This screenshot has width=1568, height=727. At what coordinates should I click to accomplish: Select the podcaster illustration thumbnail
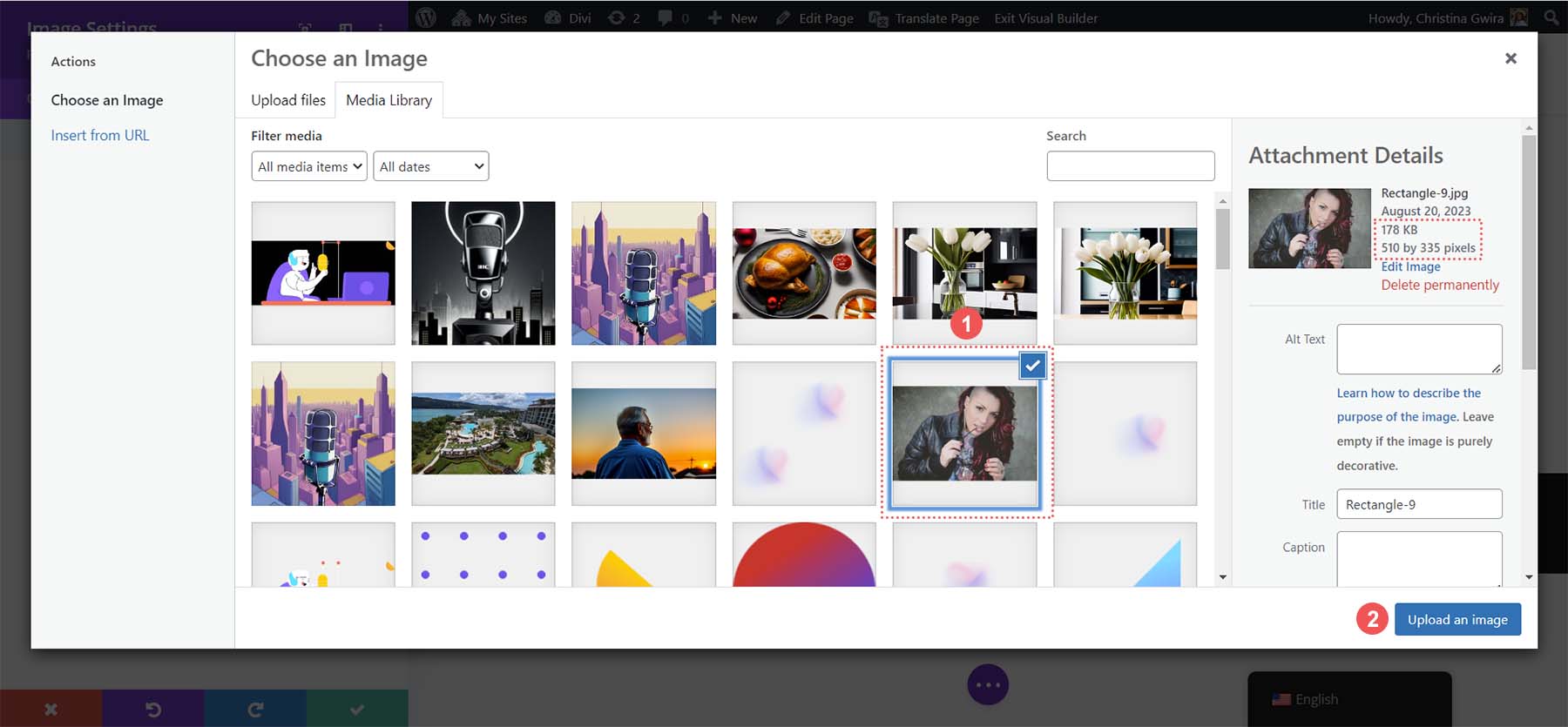323,273
